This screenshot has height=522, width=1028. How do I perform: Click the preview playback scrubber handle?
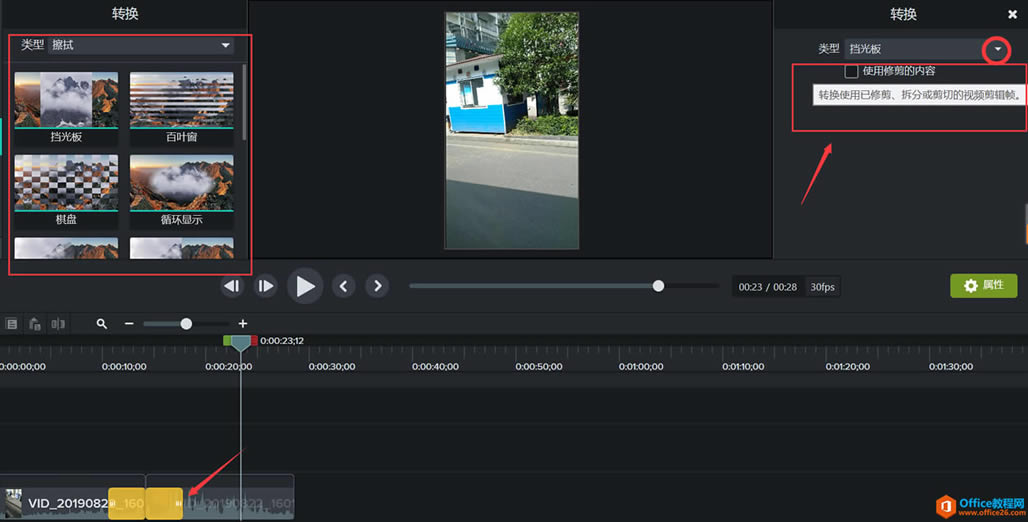658,286
